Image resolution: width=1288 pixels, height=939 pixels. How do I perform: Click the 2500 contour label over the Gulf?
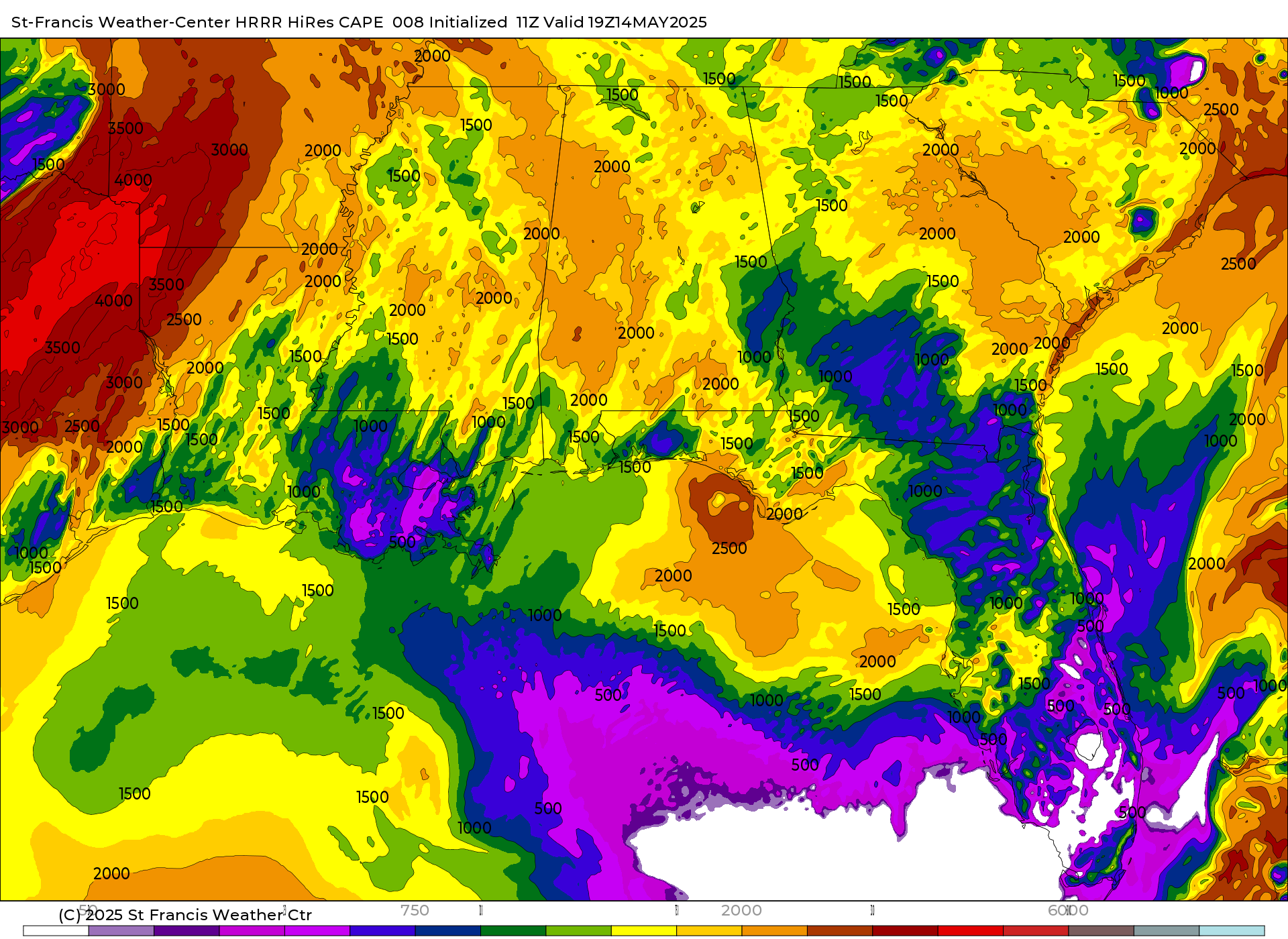coord(729,549)
